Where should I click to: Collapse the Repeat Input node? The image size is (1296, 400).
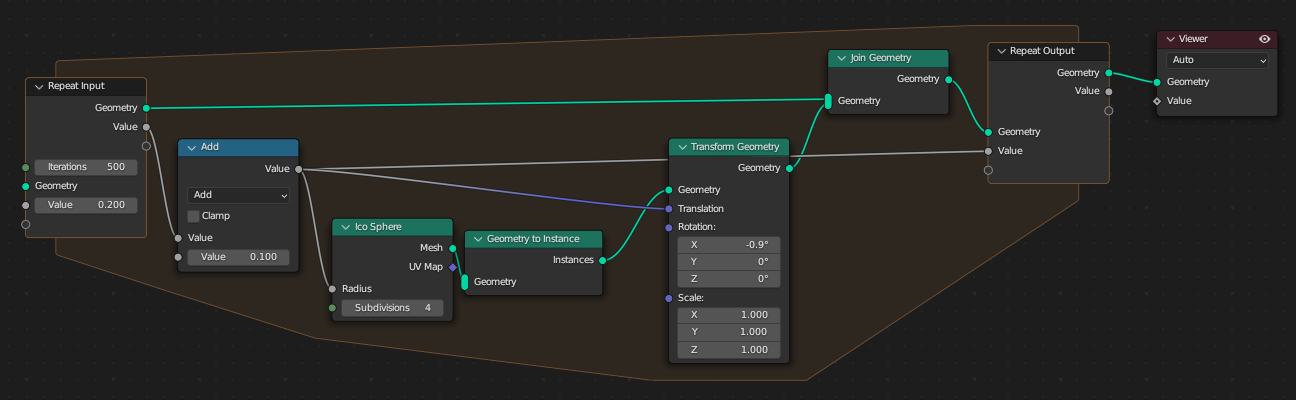tap(39, 86)
